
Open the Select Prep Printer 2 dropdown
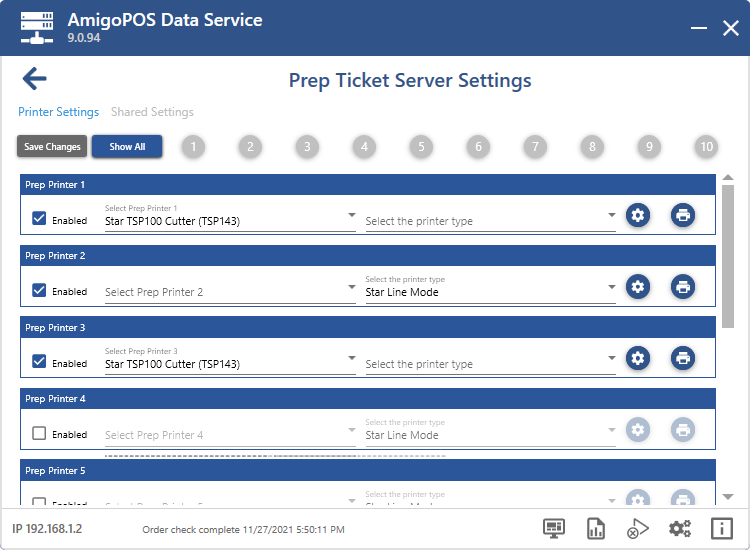(230, 289)
